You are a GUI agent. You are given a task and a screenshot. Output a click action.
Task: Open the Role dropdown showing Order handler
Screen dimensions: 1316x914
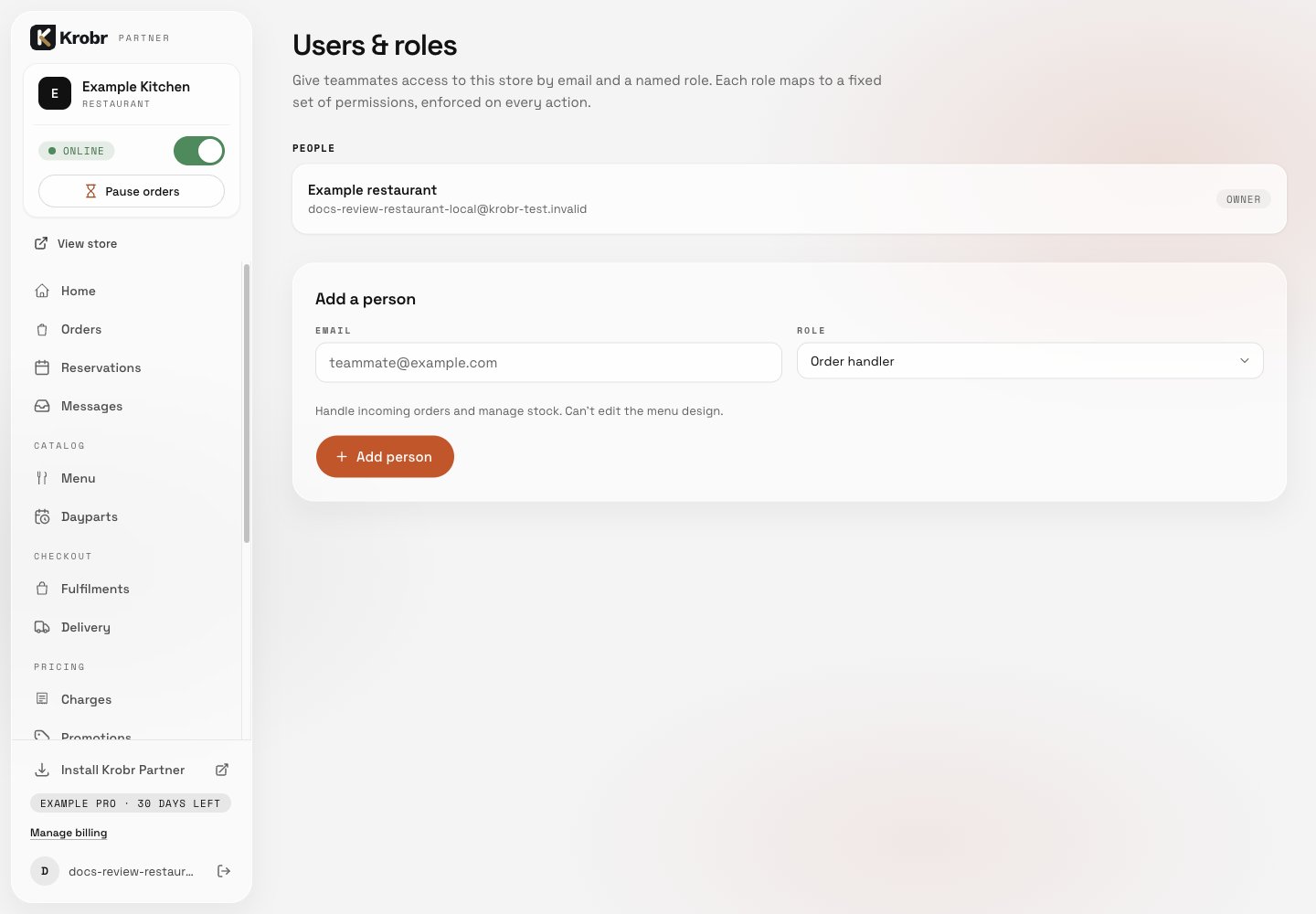[1030, 361]
